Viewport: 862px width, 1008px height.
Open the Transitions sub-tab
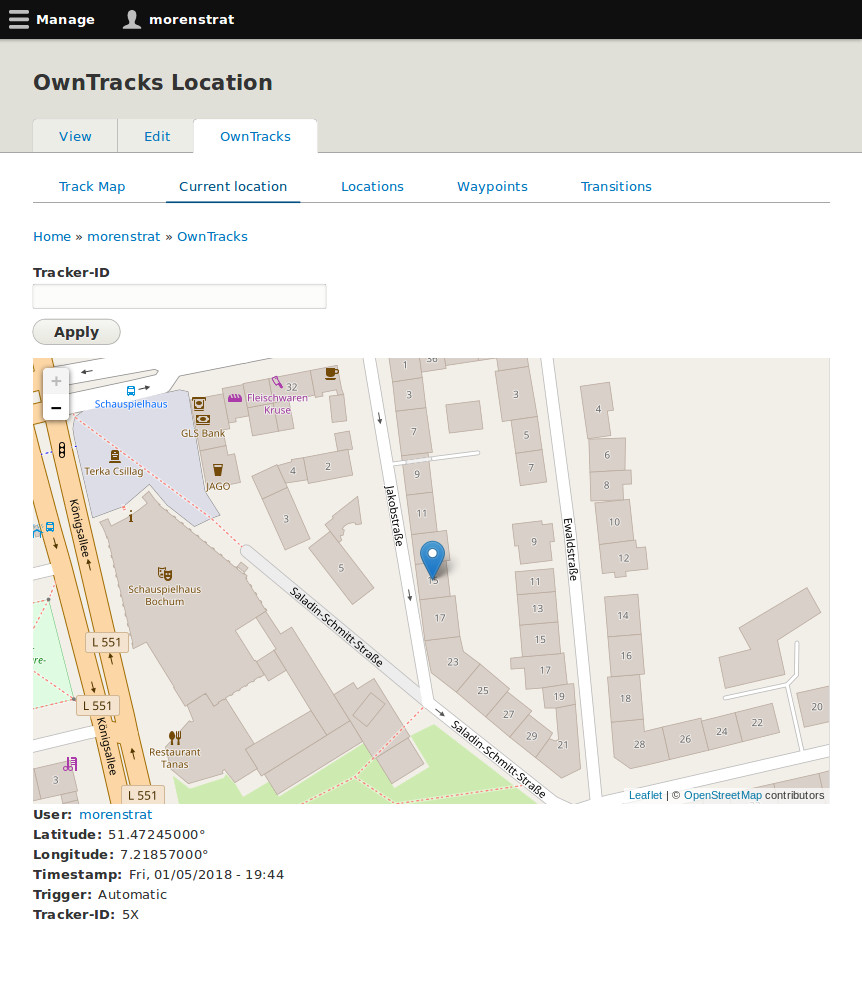[x=616, y=186]
